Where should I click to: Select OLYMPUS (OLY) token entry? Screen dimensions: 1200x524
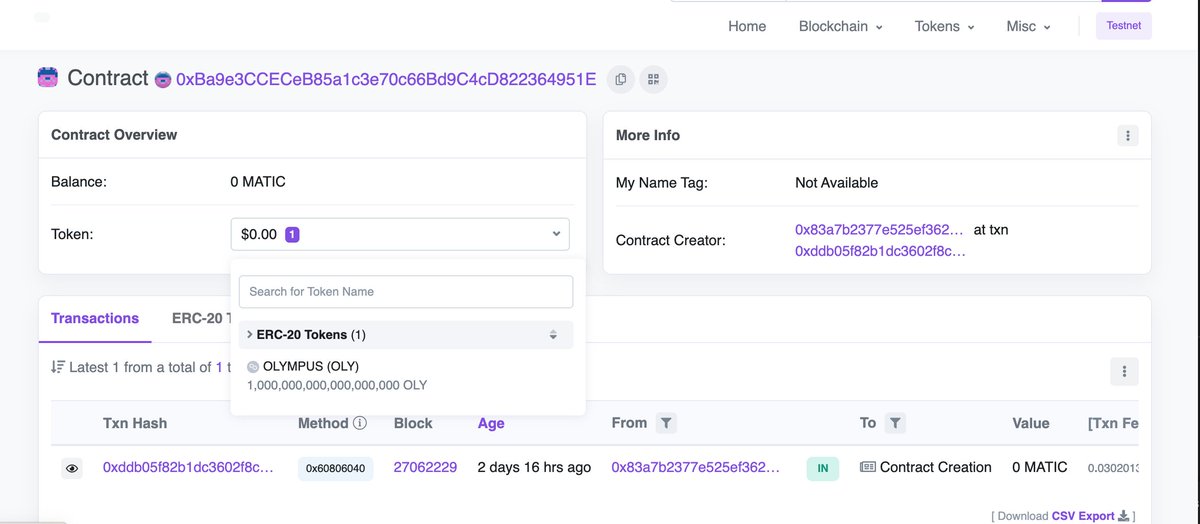406,376
